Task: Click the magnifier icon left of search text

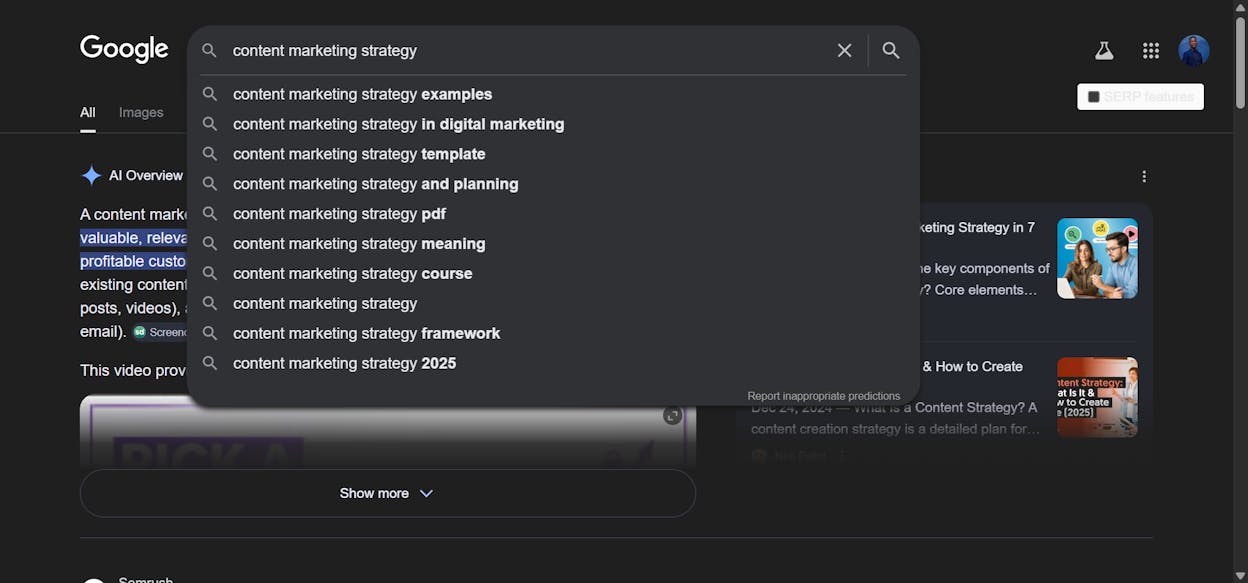Action: pos(209,50)
